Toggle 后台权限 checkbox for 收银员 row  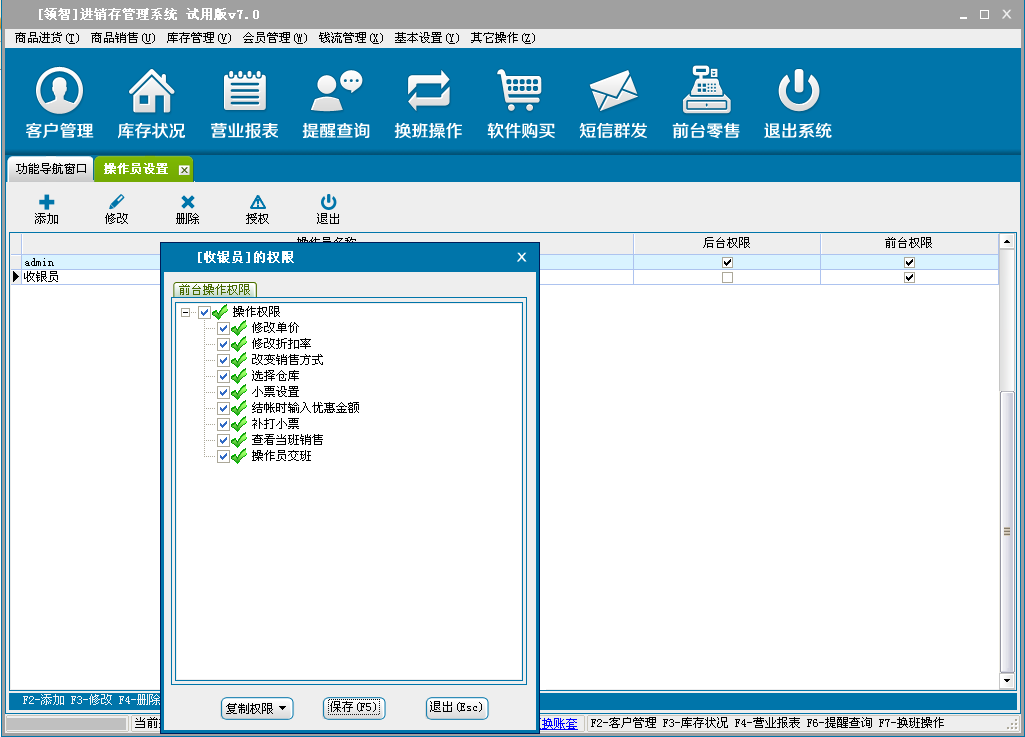[x=727, y=277]
